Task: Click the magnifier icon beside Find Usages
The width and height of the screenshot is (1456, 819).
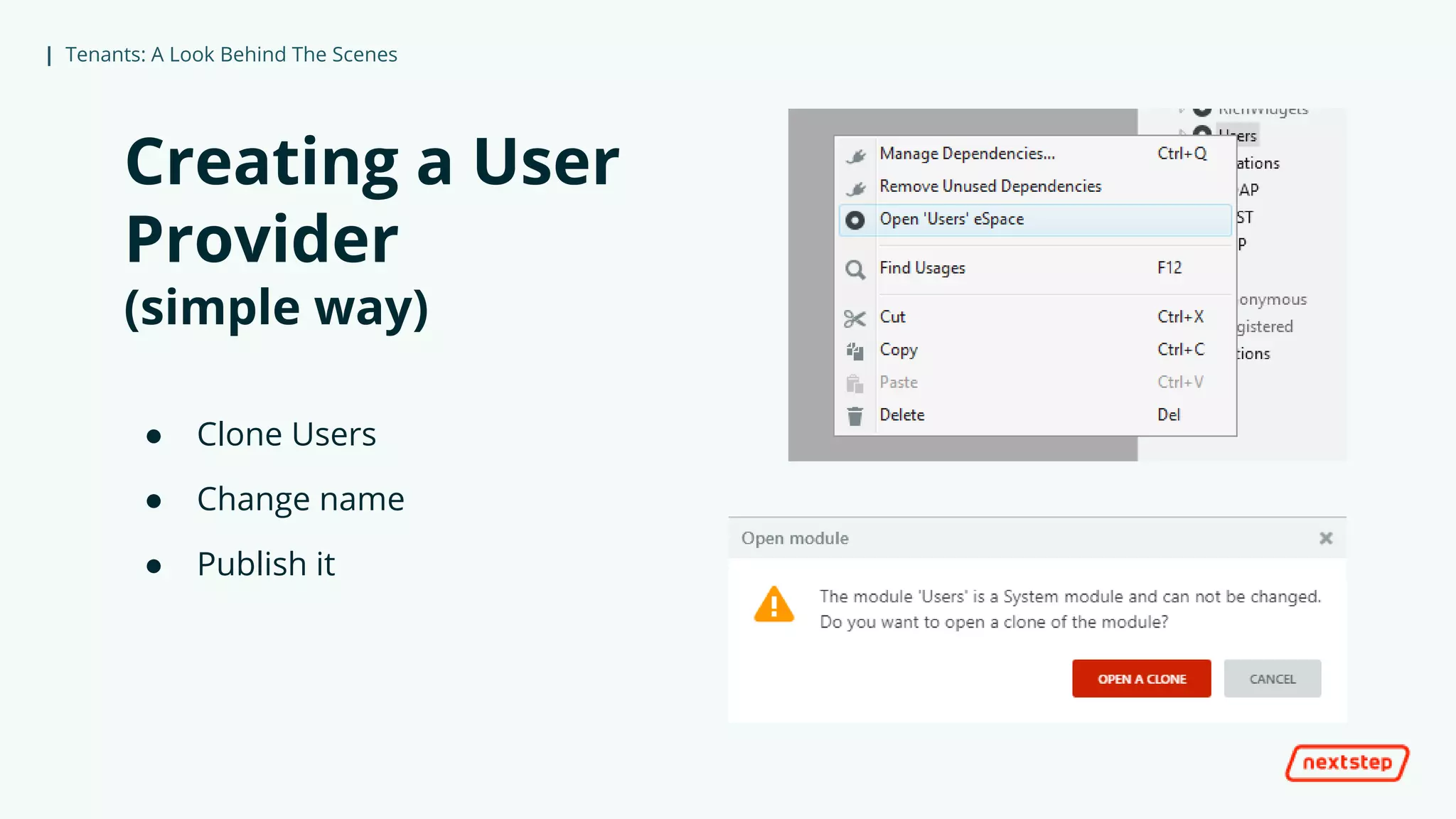Action: pos(855,269)
